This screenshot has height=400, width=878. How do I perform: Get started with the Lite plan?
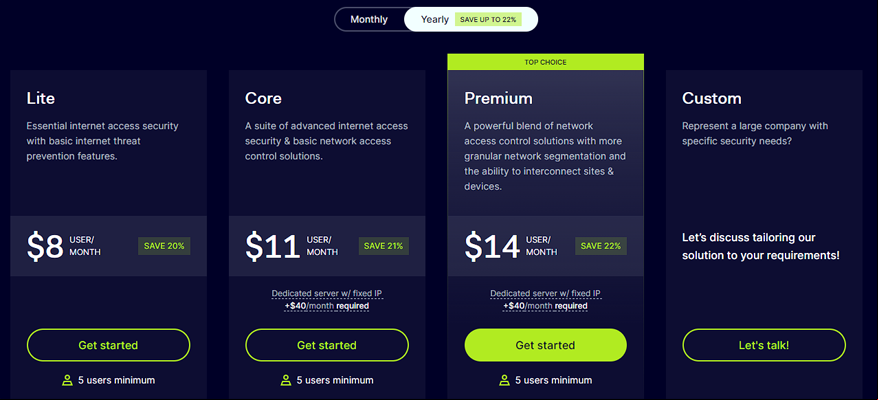tap(108, 345)
